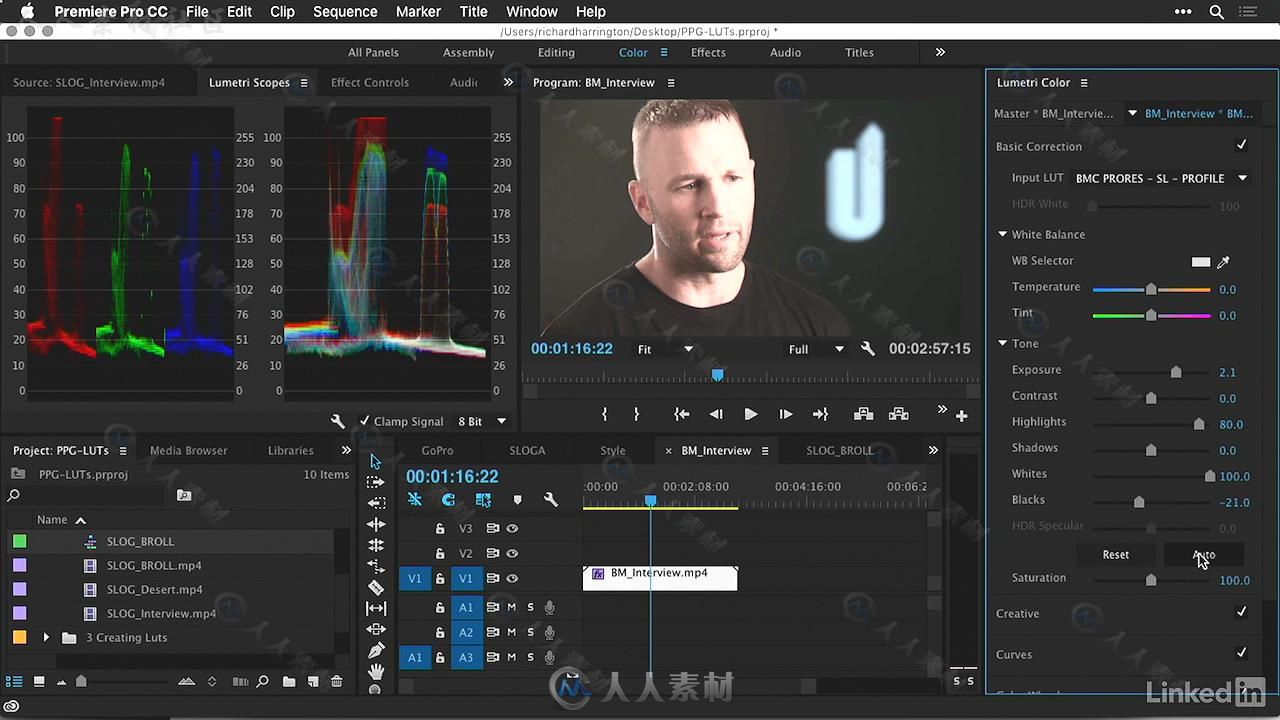
Task: Add a marker in the timeline
Action: pyautogui.click(x=517, y=499)
